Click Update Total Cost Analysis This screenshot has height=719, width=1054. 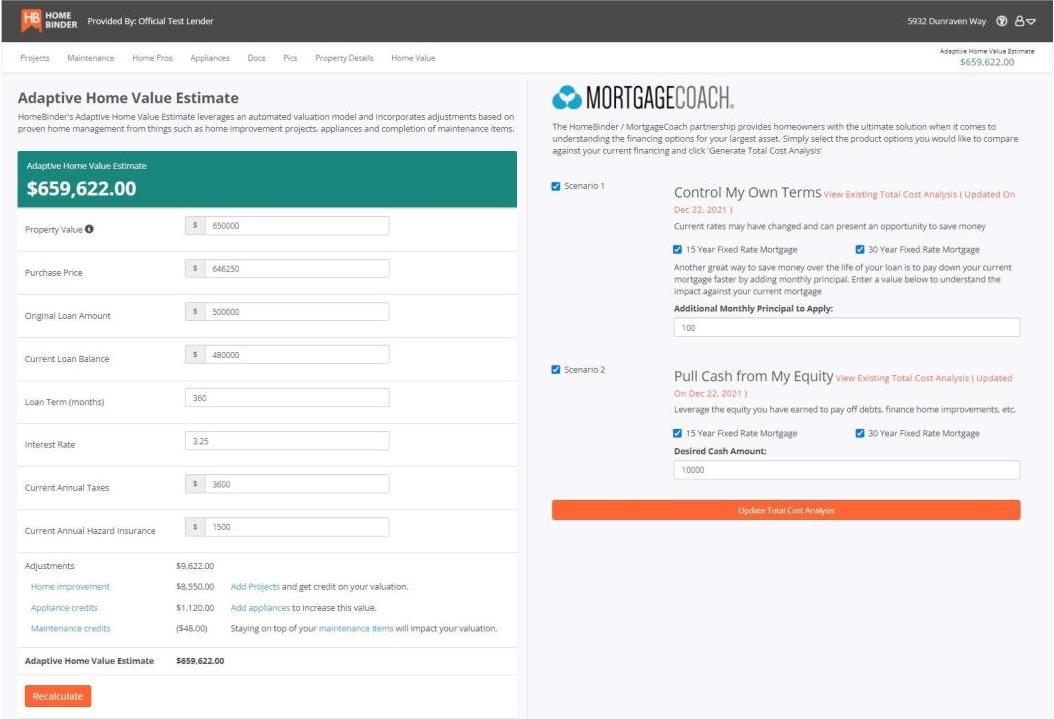coord(785,510)
